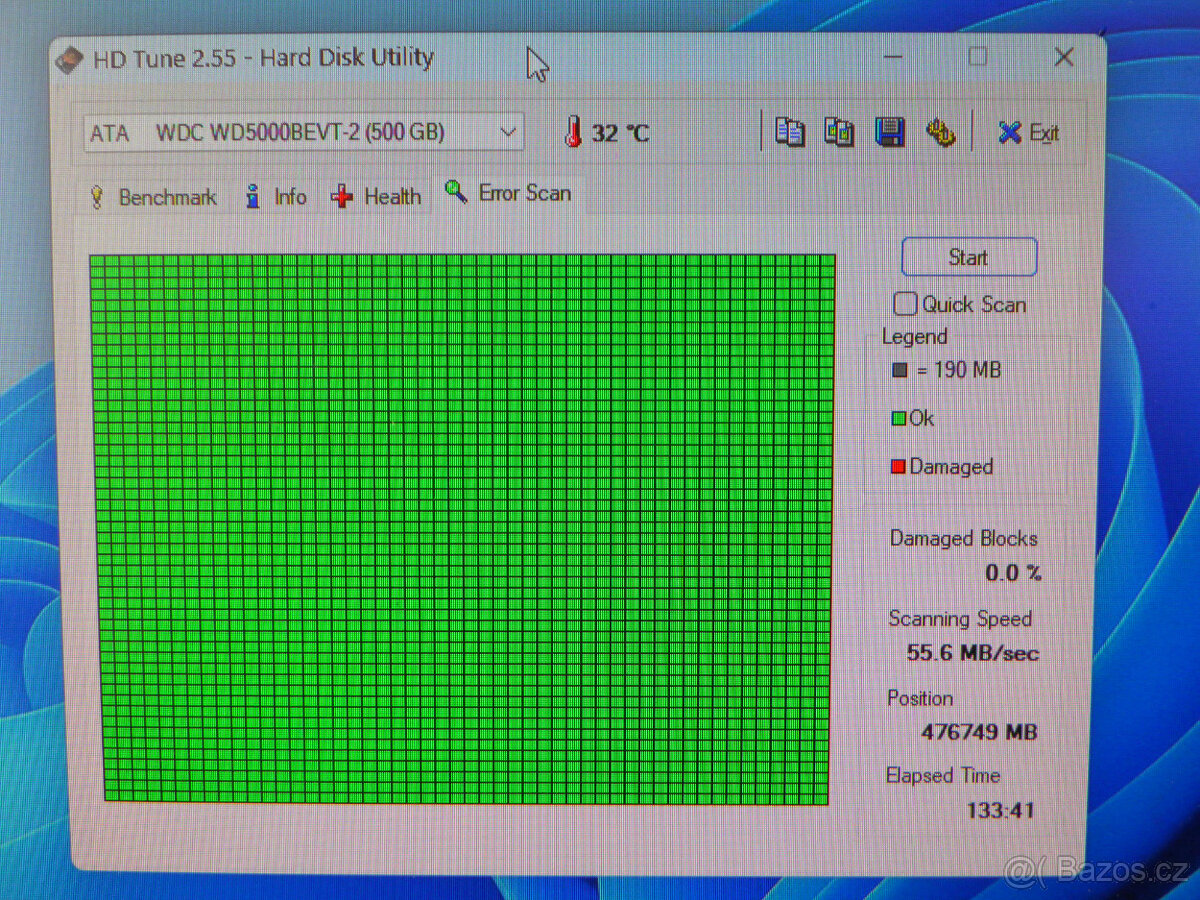Click the red Damaged legend square
Viewport: 1200px width, 900px height.
[896, 466]
